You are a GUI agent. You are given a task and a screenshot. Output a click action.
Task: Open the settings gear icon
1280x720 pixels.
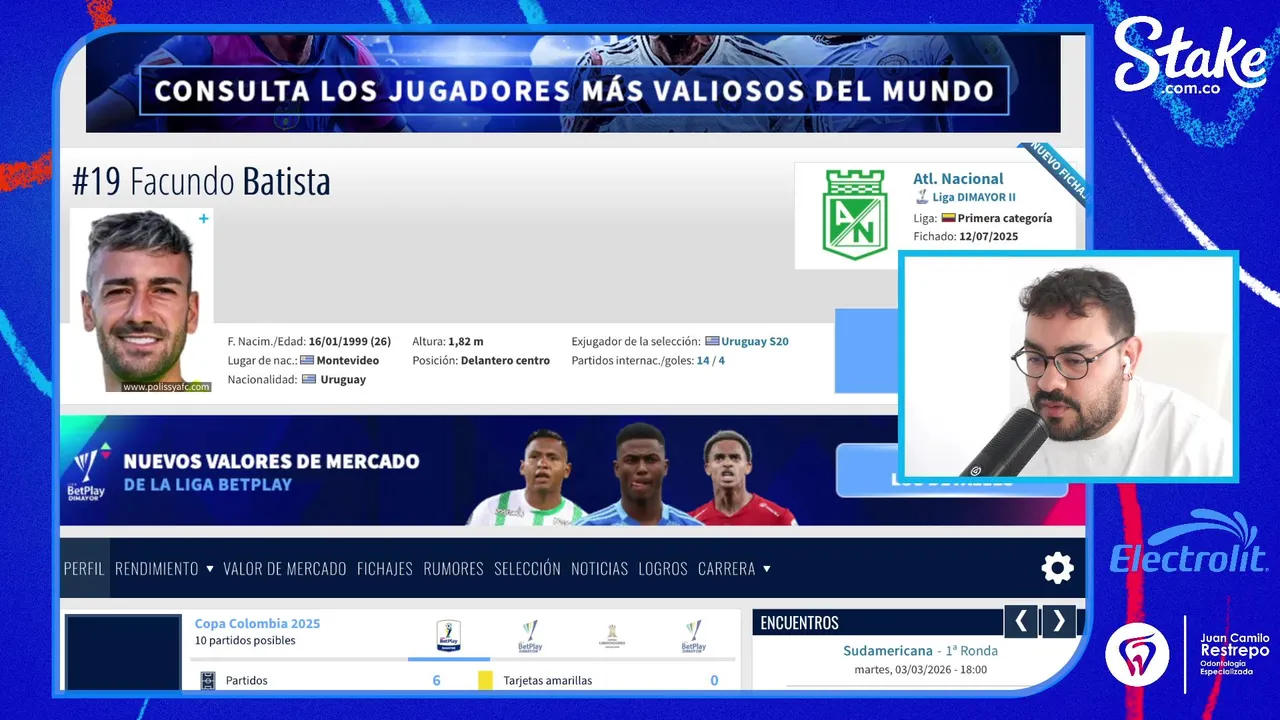1057,568
